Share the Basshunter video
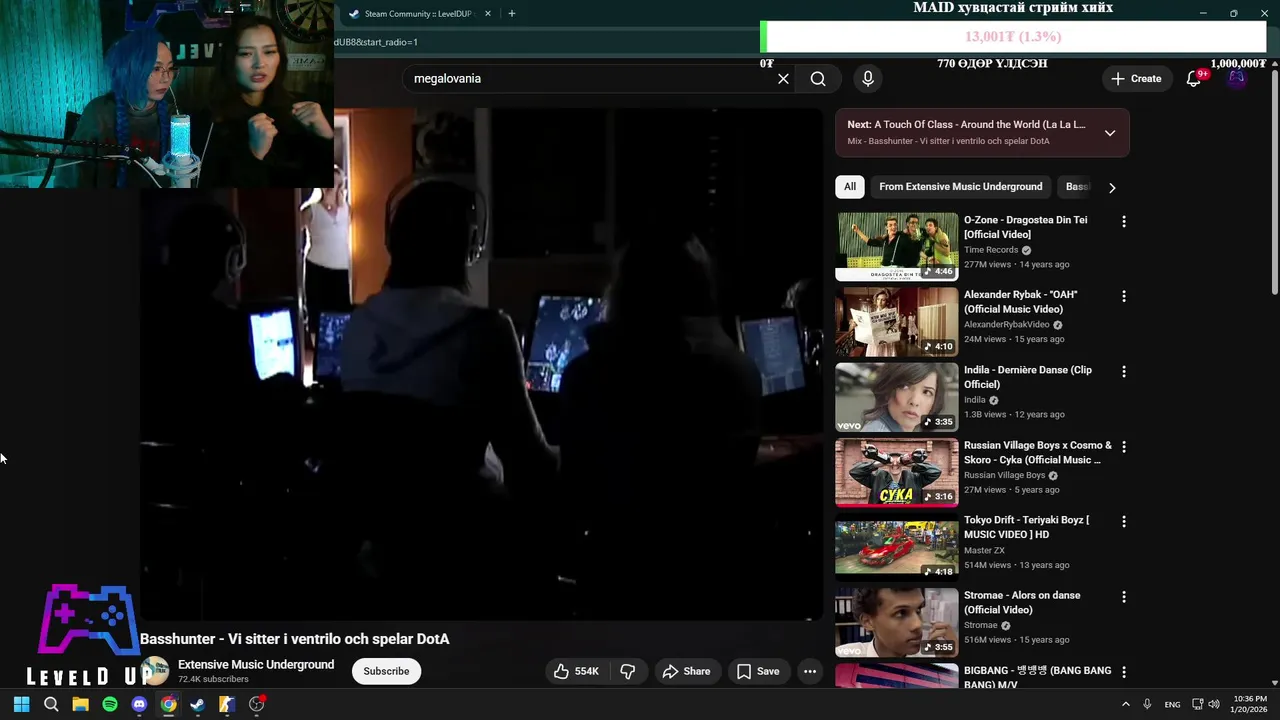The width and height of the screenshot is (1280, 720). click(x=686, y=671)
